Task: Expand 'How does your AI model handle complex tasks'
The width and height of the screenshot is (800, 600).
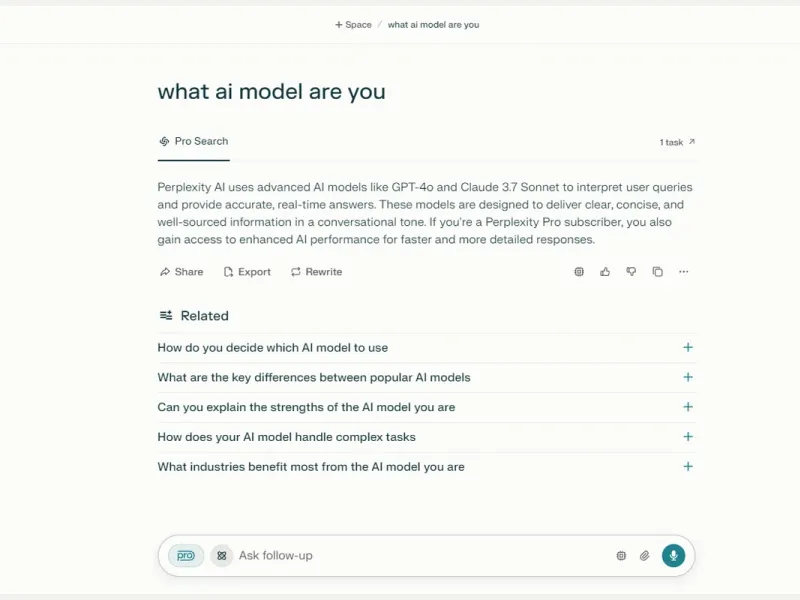Action: point(688,437)
